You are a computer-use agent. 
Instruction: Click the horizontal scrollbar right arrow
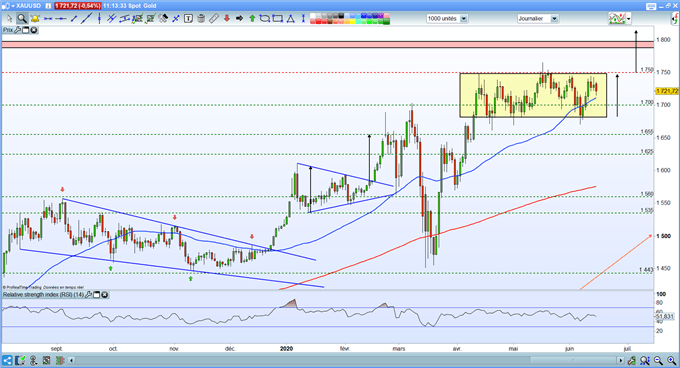pos(621,360)
